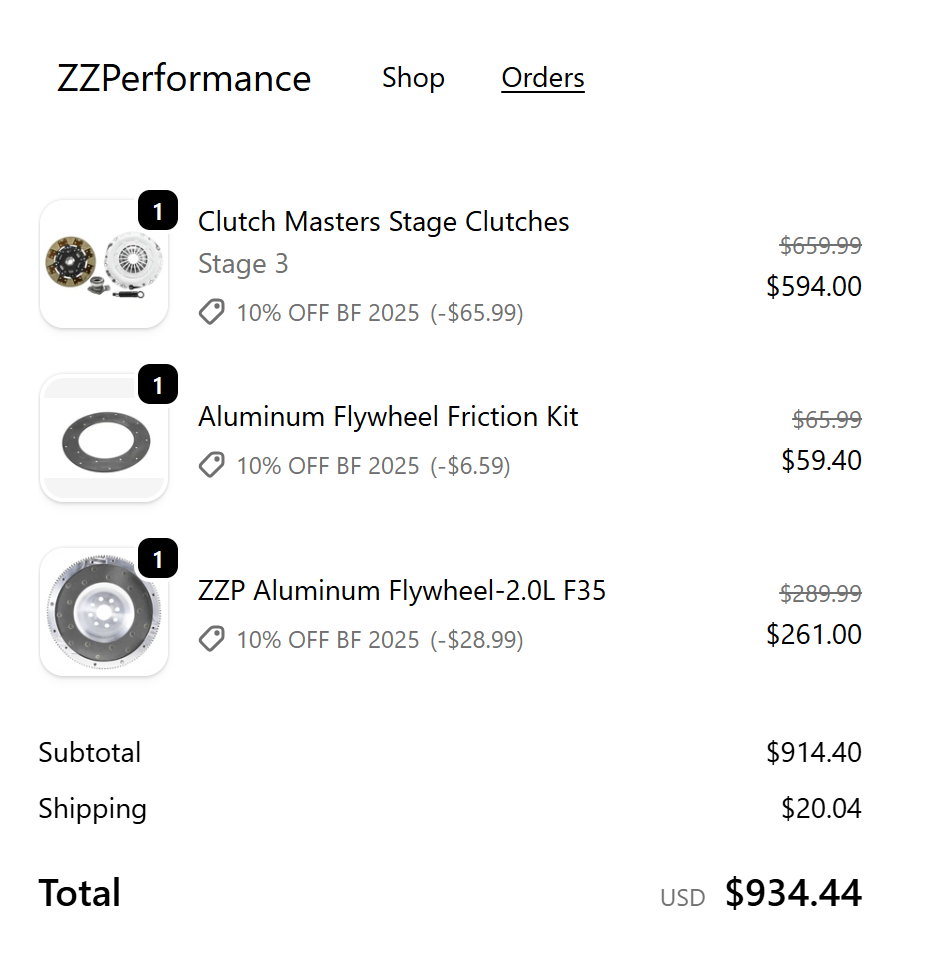Click the Total amount $934.44
This screenshot has height=954, width=927.
[793, 893]
